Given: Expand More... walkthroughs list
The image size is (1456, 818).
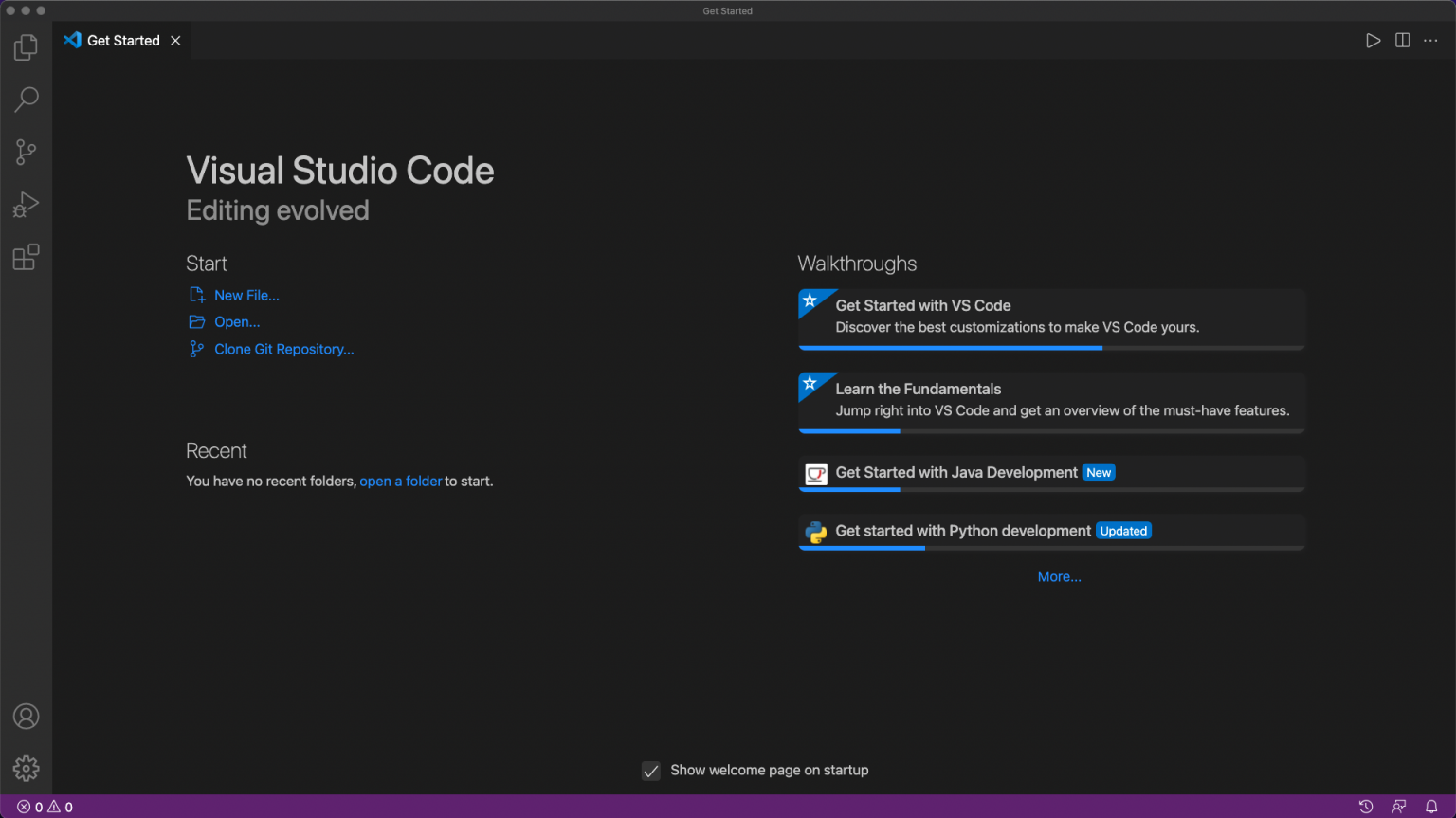Looking at the screenshot, I should pyautogui.click(x=1059, y=576).
